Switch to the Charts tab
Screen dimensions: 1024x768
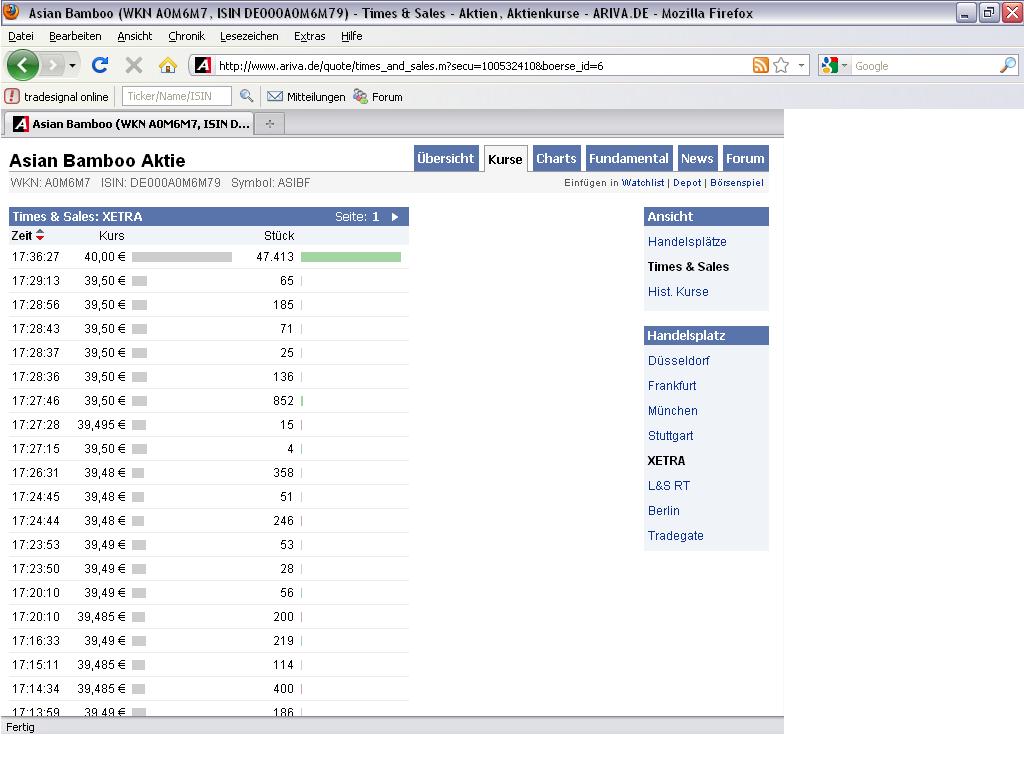556,159
